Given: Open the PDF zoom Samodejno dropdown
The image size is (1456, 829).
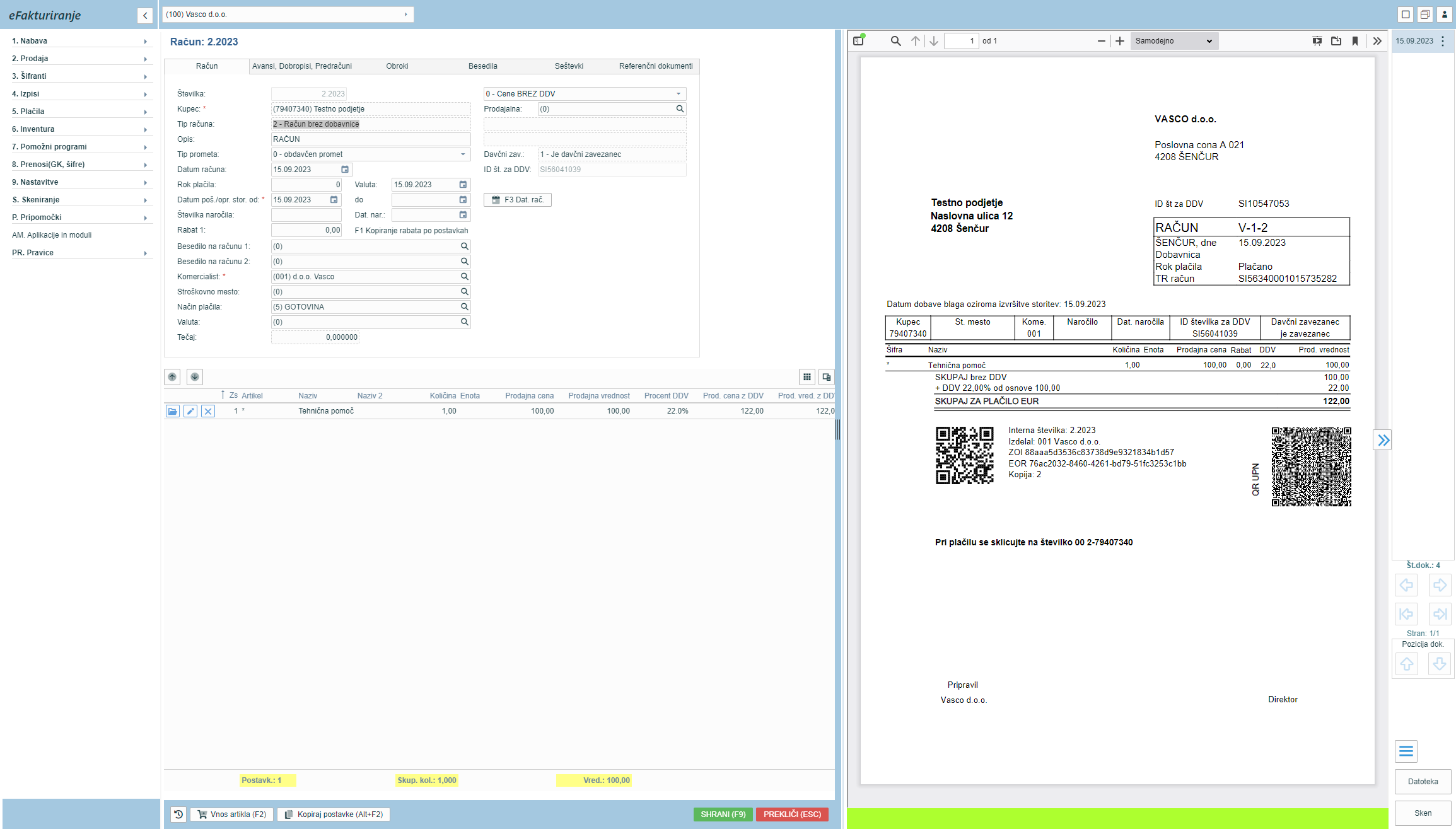Looking at the screenshot, I should 1174,41.
